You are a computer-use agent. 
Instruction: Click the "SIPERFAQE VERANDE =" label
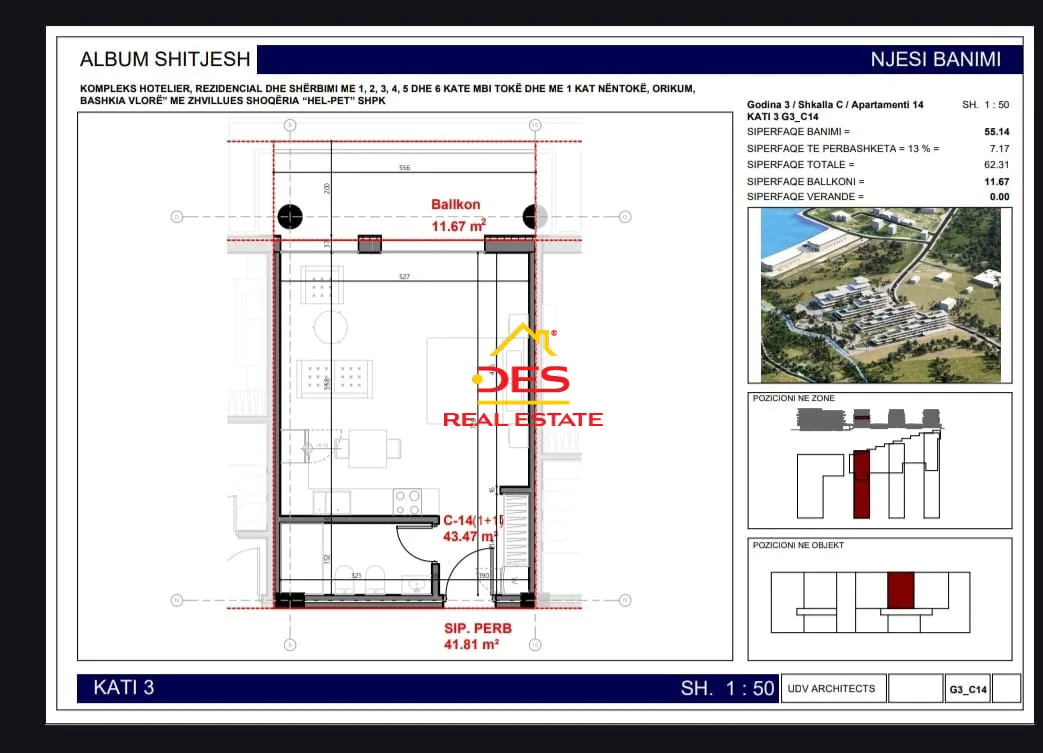pos(805,196)
